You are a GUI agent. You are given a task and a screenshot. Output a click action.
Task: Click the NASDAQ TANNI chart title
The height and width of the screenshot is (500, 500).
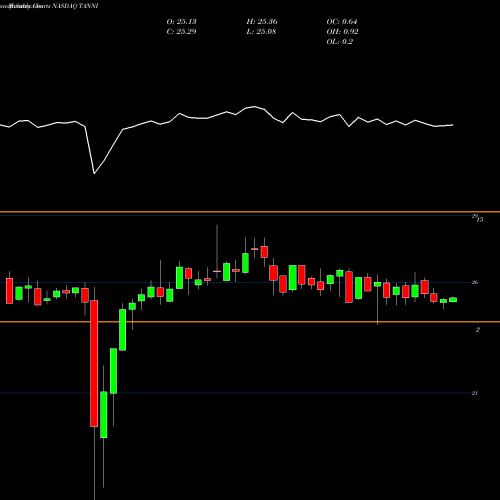coord(75,6)
